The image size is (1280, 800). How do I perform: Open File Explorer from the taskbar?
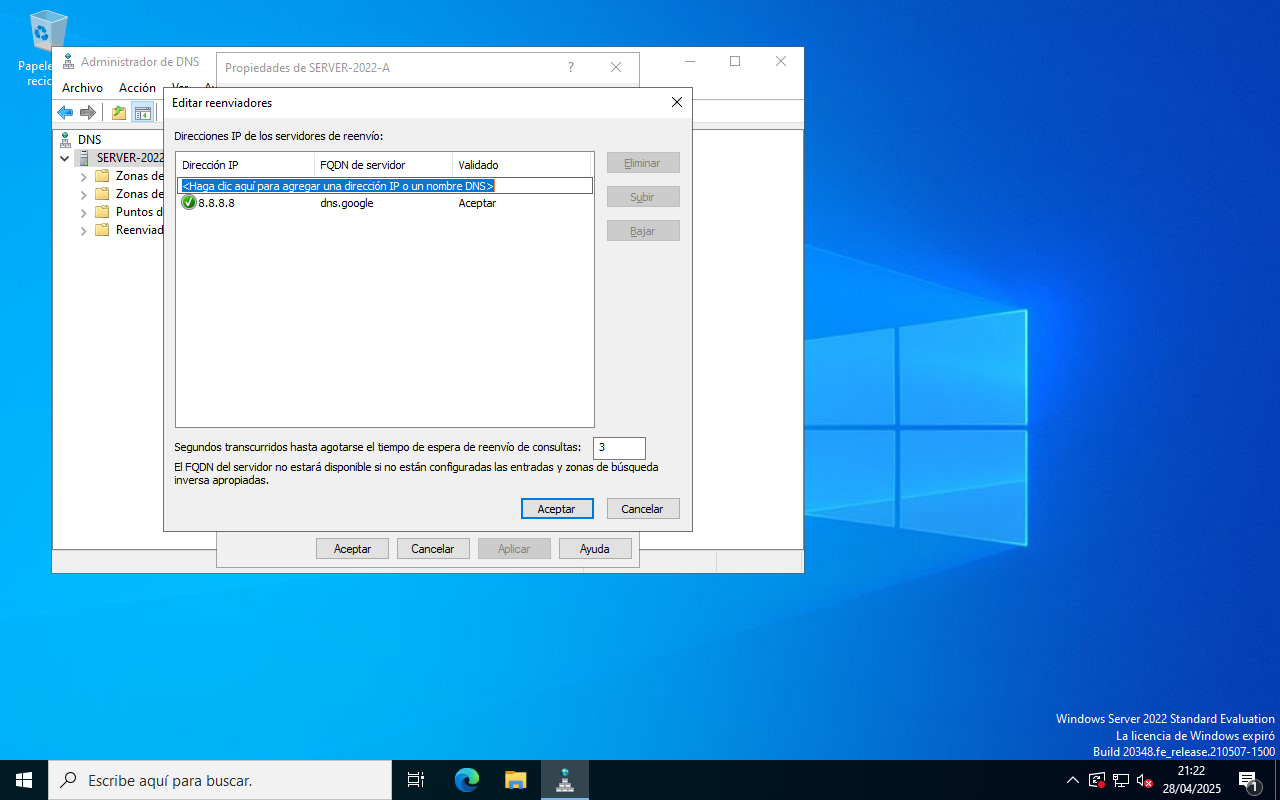515,780
